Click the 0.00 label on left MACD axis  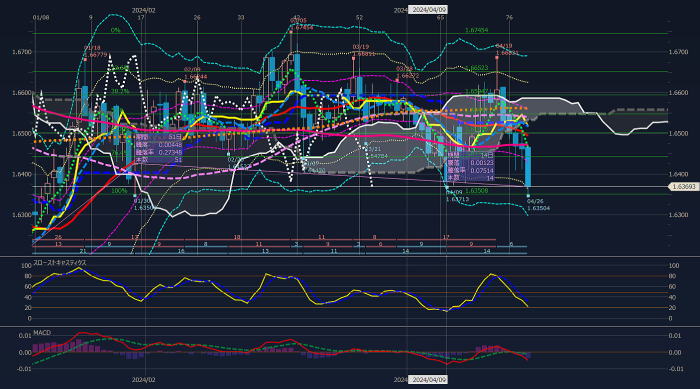click(x=25, y=352)
